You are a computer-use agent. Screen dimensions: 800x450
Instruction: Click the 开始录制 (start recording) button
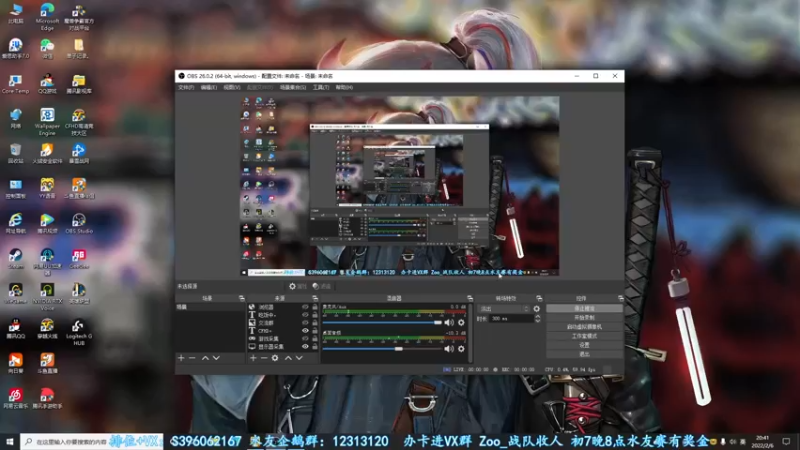[x=584, y=318]
